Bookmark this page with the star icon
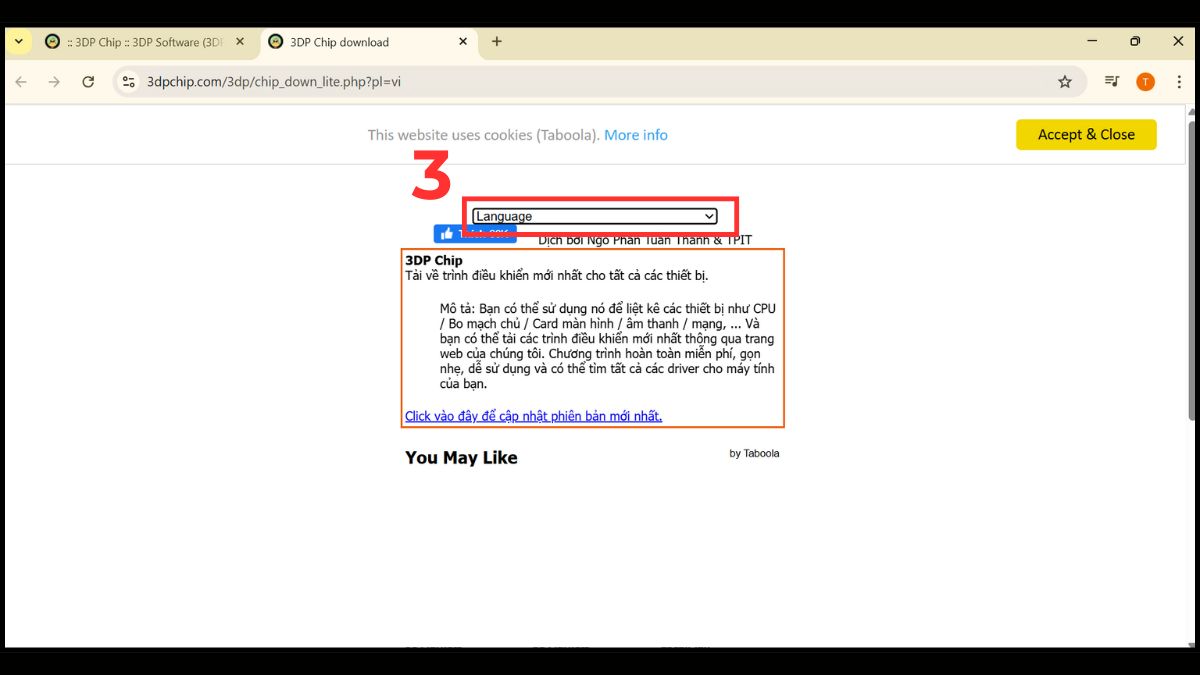Screen dimensions: 1200x675 pyautogui.click(x=1065, y=82)
